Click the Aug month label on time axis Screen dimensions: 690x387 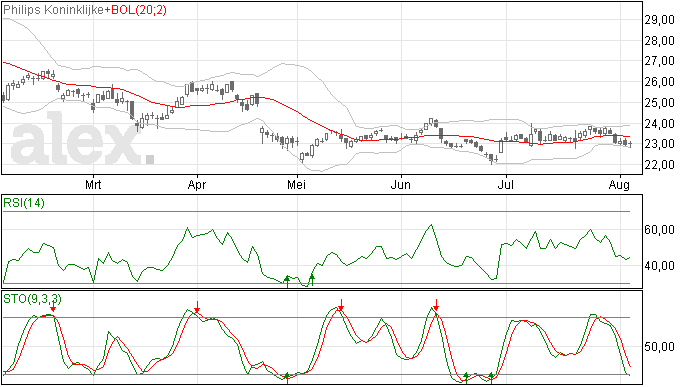(x=619, y=185)
